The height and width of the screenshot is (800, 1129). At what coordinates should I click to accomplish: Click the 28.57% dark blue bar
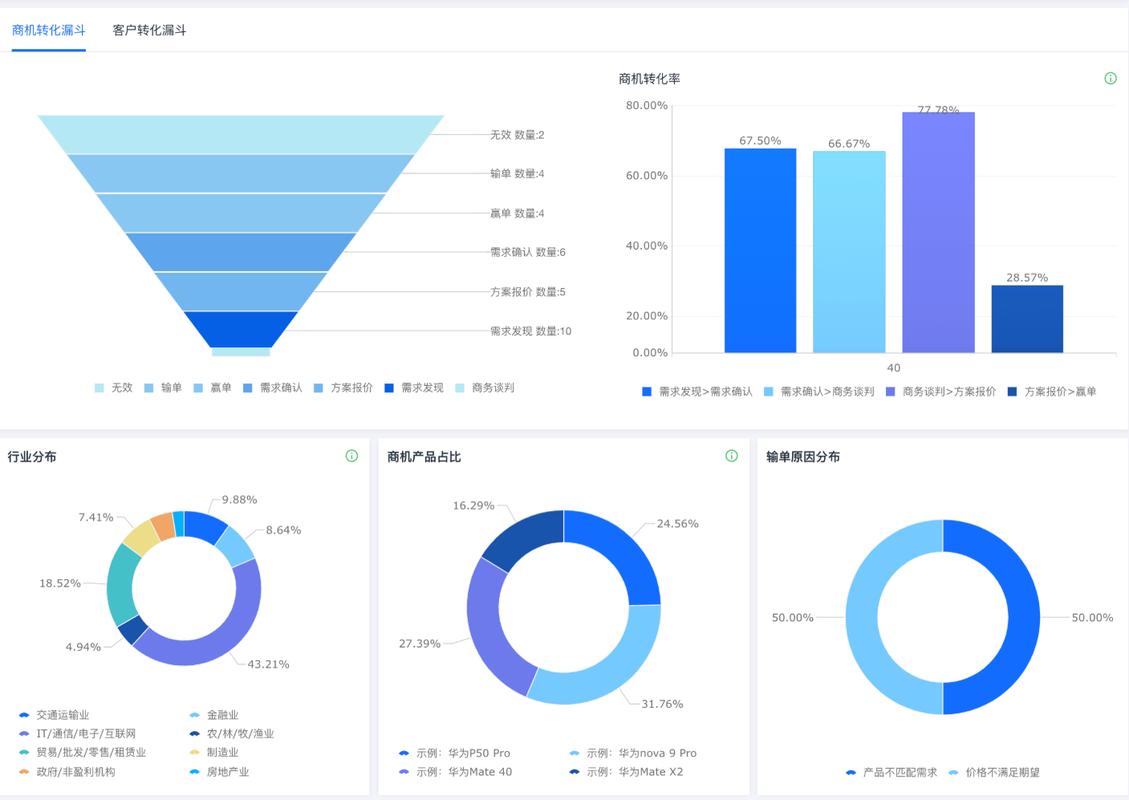pos(1027,319)
